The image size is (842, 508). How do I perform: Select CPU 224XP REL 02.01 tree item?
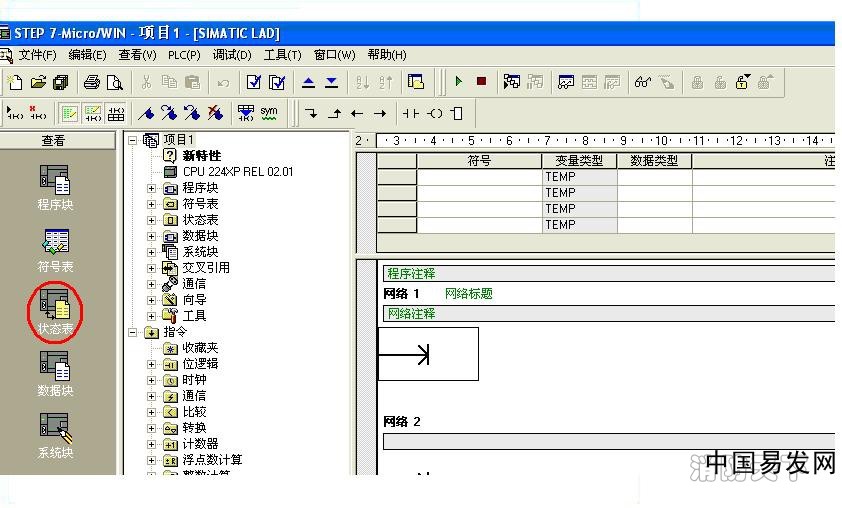pos(237,172)
